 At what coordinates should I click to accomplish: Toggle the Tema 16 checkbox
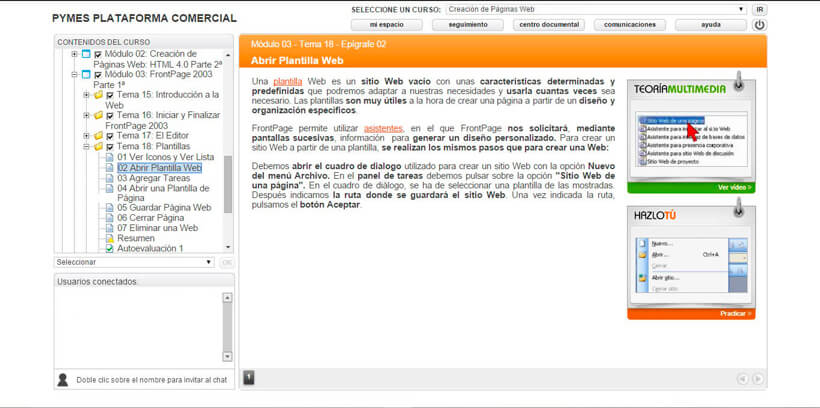click(x=109, y=116)
